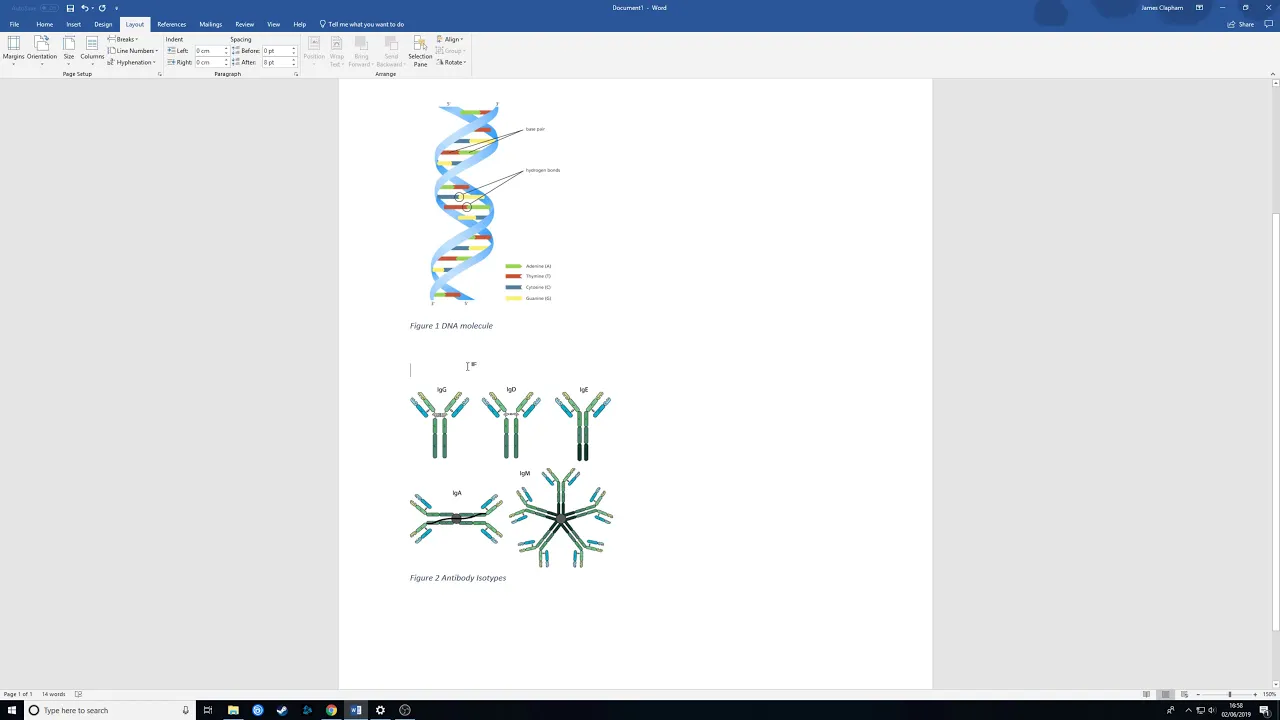Click the vertical scrollbar thumb

pos(1275,420)
